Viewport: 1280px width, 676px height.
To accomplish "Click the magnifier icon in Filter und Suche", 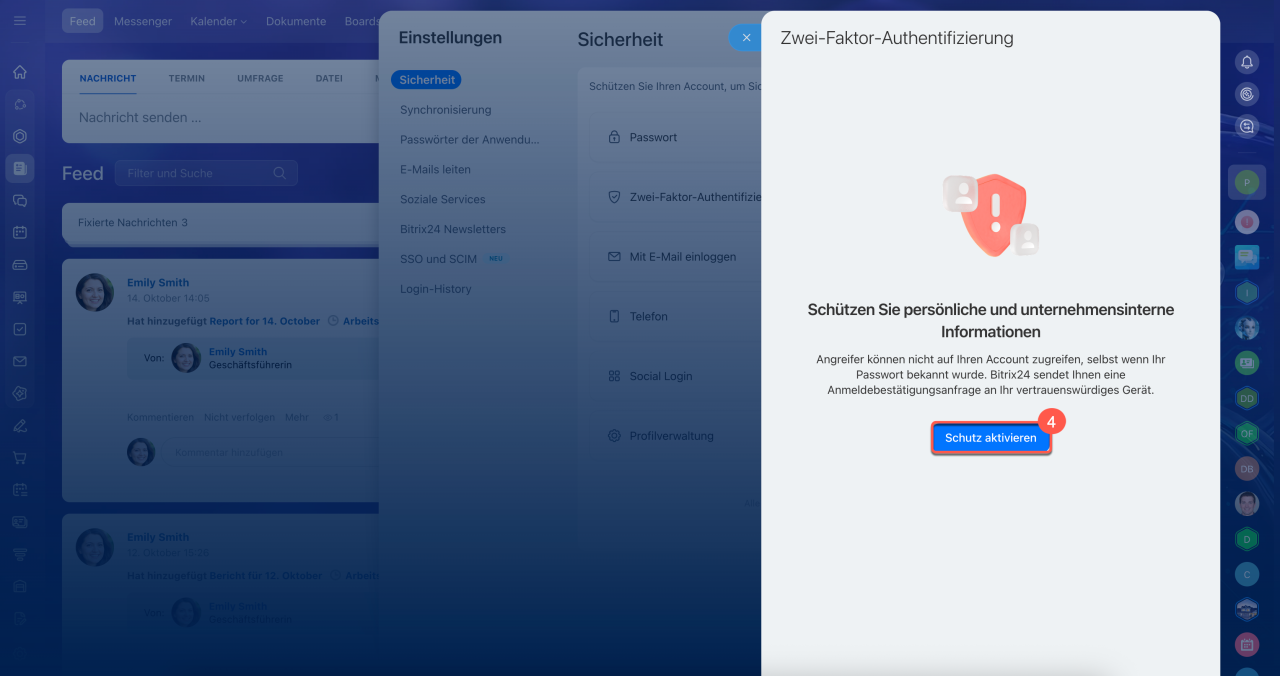I will click(280, 173).
